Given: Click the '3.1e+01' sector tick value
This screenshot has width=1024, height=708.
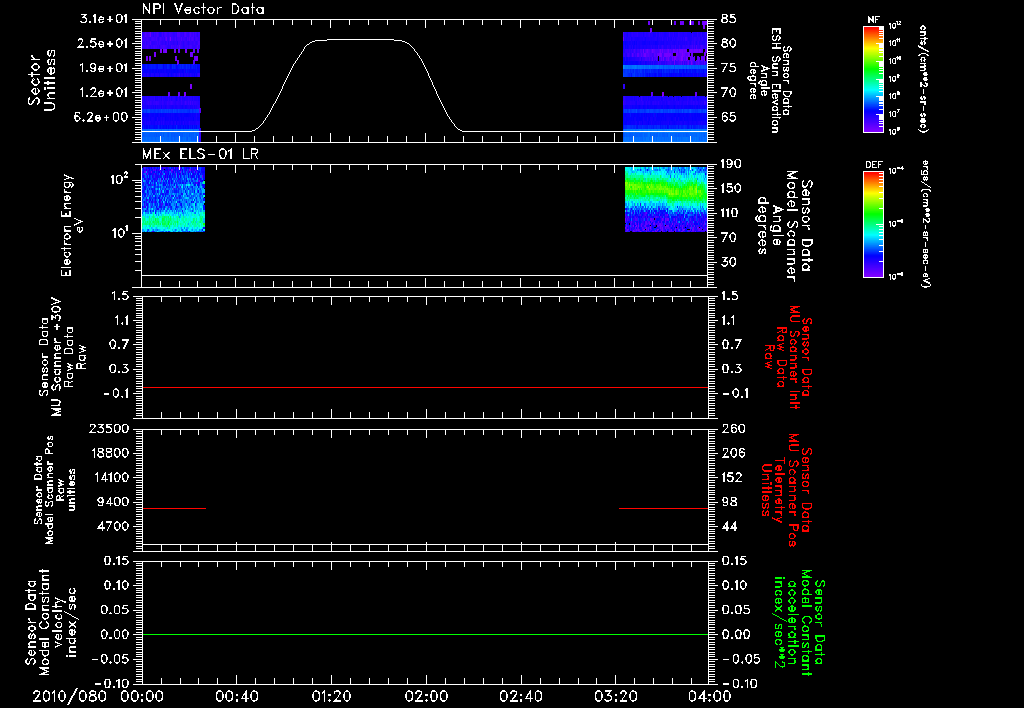Looking at the screenshot, I should (x=103, y=19).
